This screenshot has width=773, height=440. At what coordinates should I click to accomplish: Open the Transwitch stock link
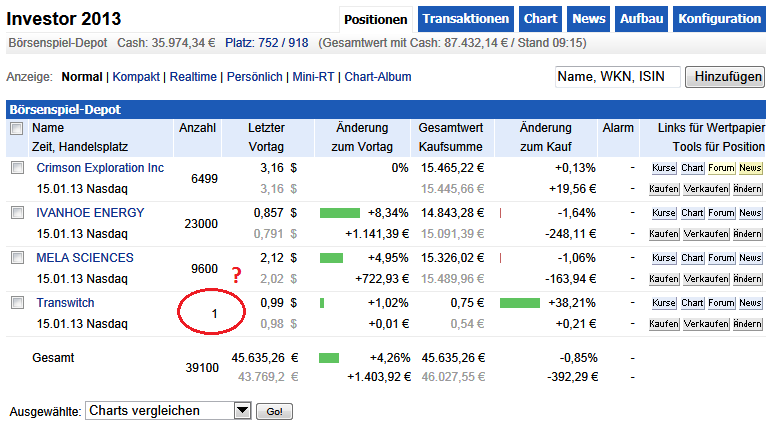click(64, 302)
